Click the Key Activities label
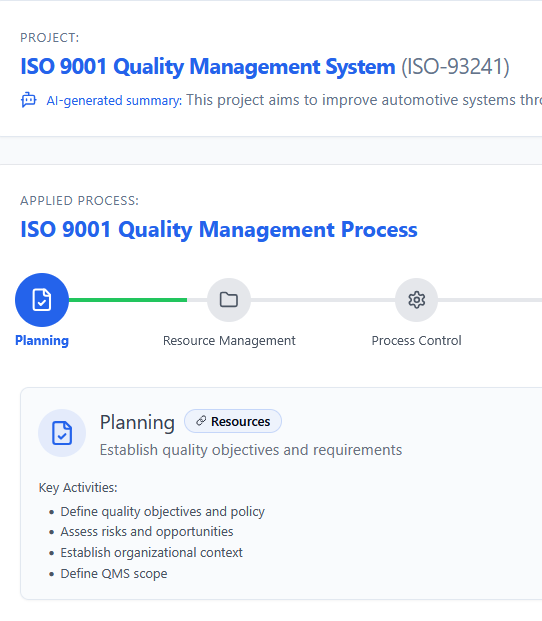542x621 pixels. pyautogui.click(x=78, y=488)
